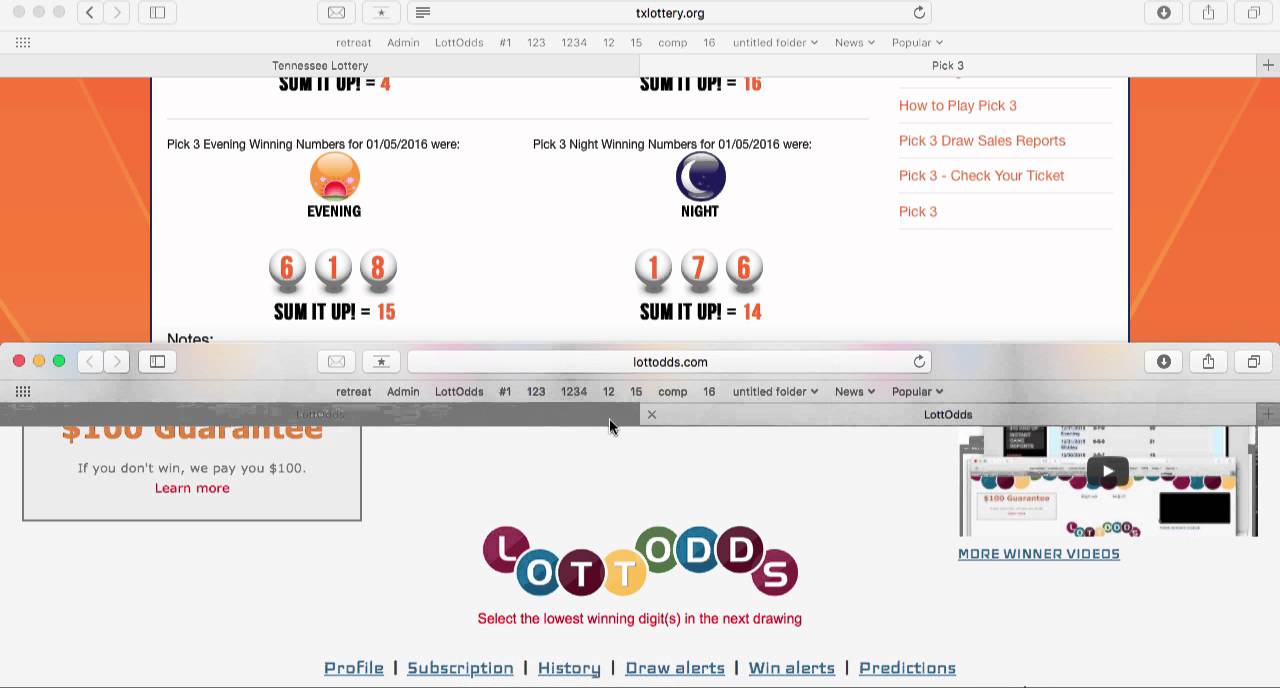1280x688 pixels.
Task: Play the winner video thumbnail
Action: pyautogui.click(x=1108, y=472)
